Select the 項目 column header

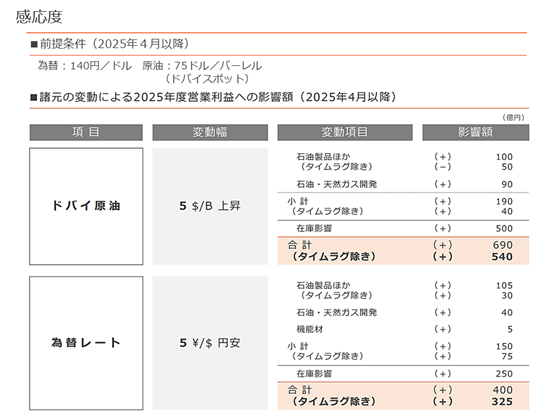(x=86, y=132)
